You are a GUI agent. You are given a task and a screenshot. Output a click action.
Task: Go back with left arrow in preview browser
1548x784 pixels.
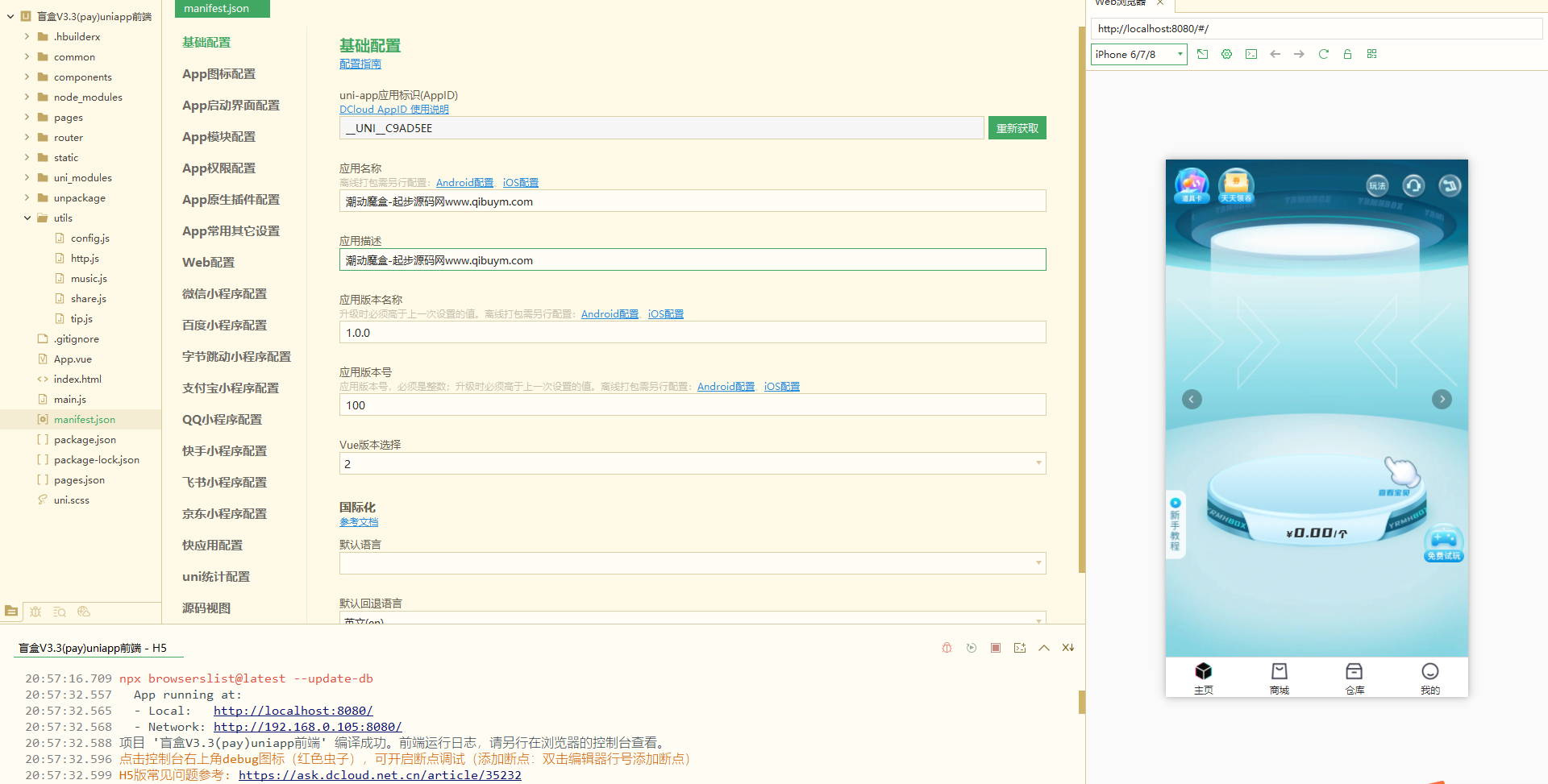pyautogui.click(x=1275, y=54)
